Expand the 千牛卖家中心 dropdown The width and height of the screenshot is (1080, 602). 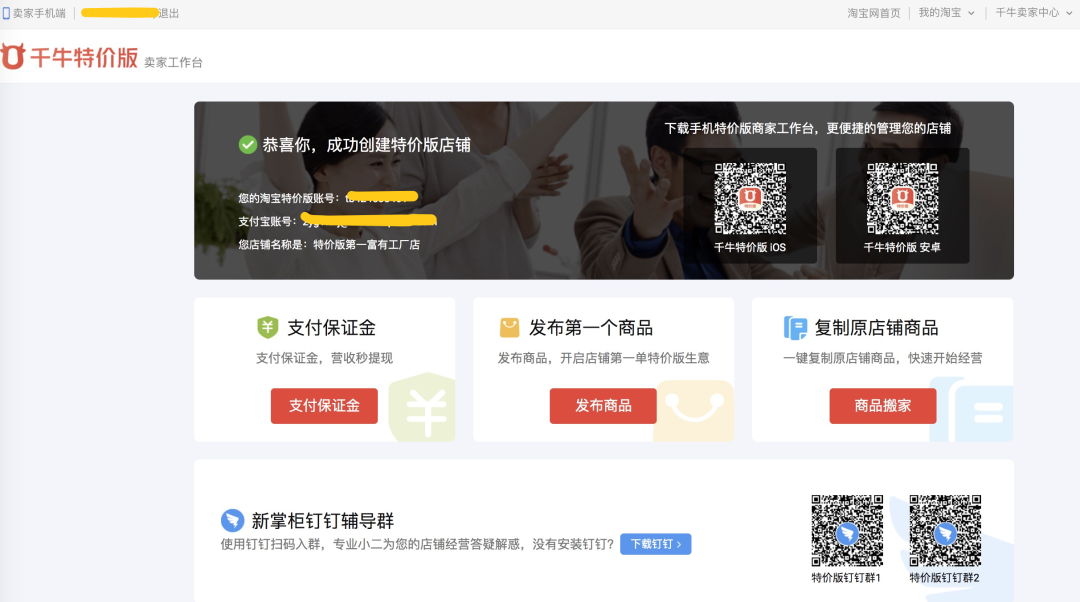[1033, 13]
